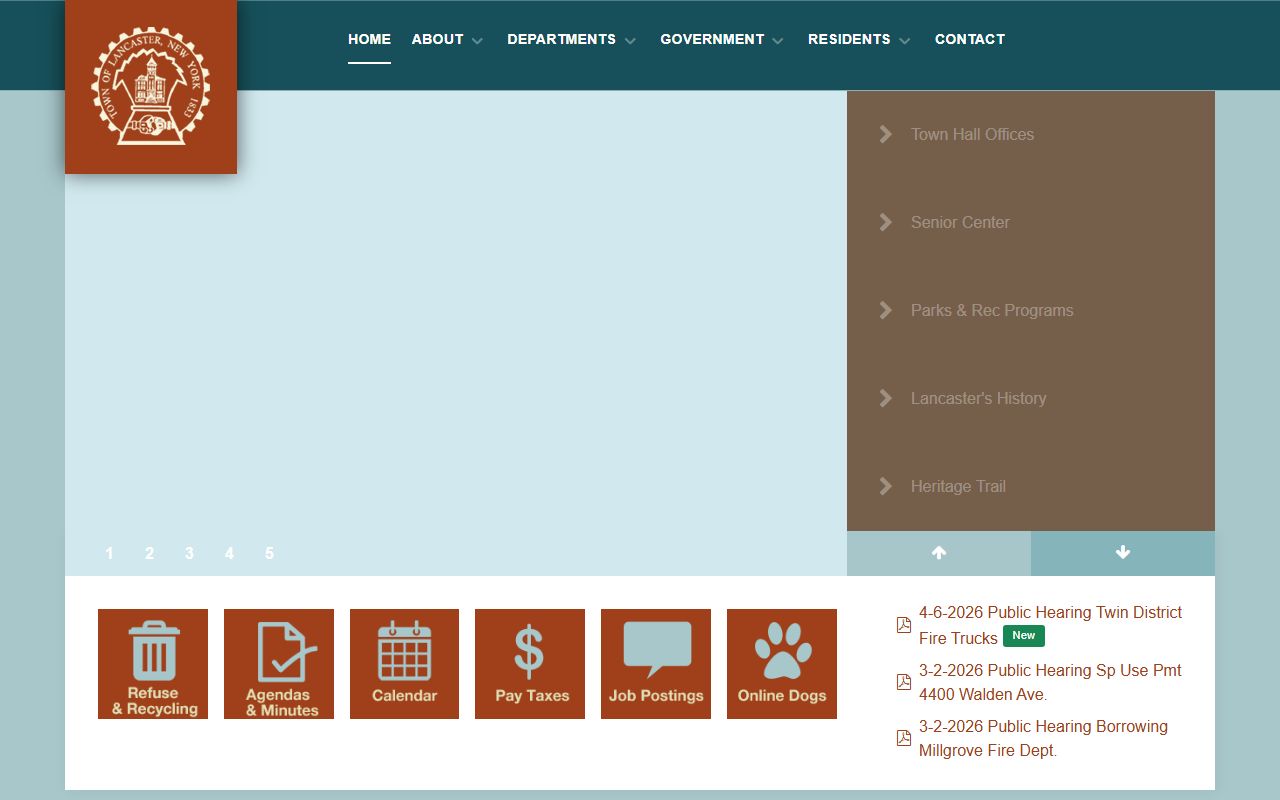Click the PDF icon beside Twin District Fire Trucks
This screenshot has height=800, width=1280.
click(904, 625)
